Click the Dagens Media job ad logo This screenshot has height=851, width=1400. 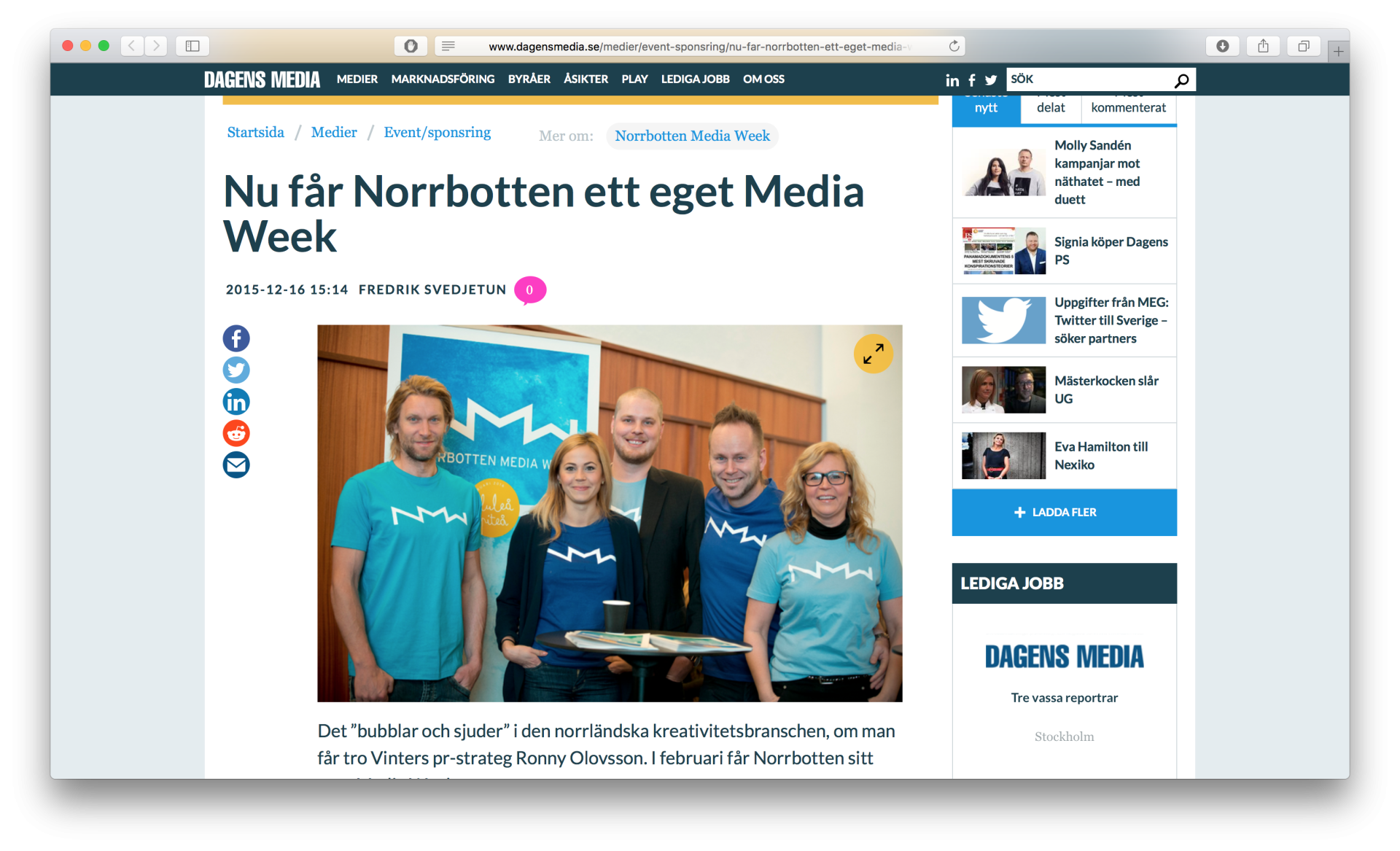1064,656
